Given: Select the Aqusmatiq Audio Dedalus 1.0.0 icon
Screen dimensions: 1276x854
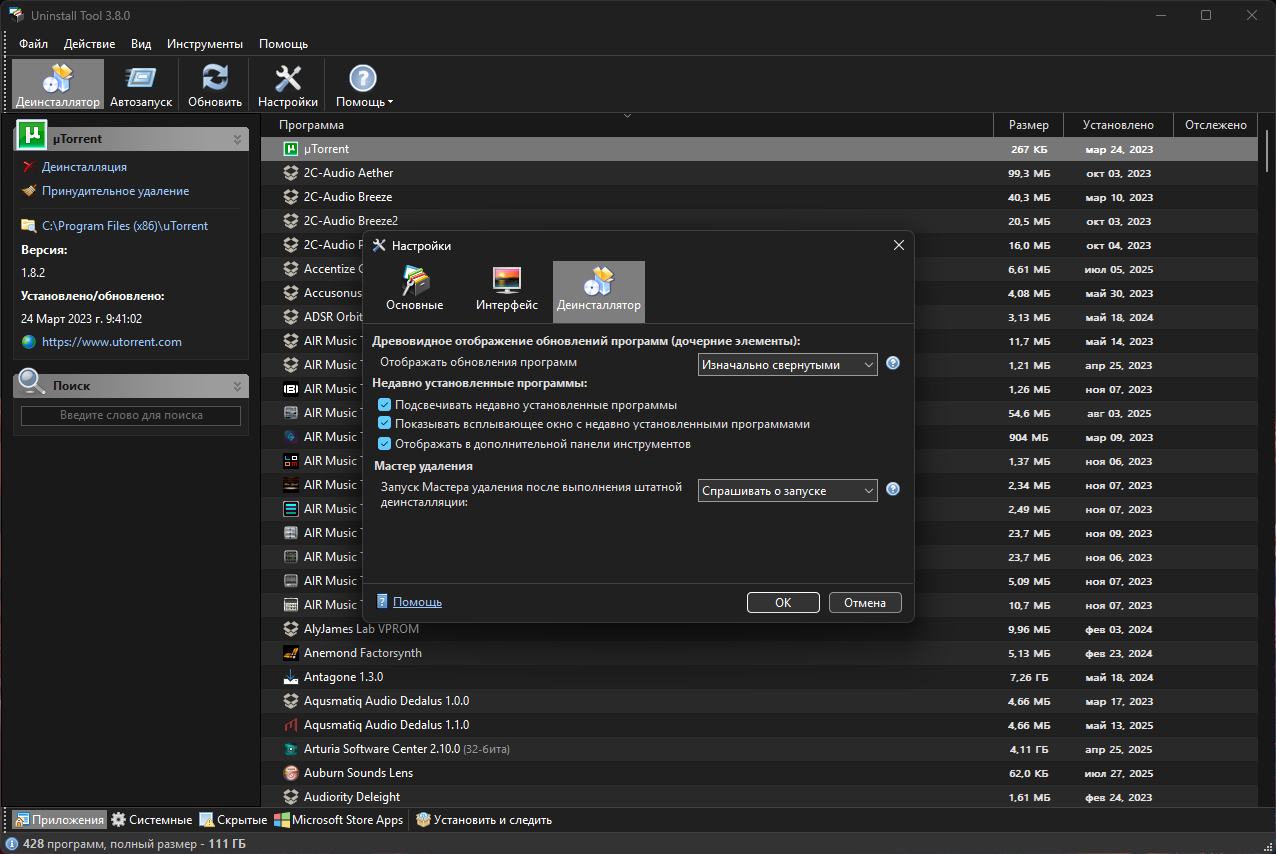Looking at the screenshot, I should click(x=291, y=701).
